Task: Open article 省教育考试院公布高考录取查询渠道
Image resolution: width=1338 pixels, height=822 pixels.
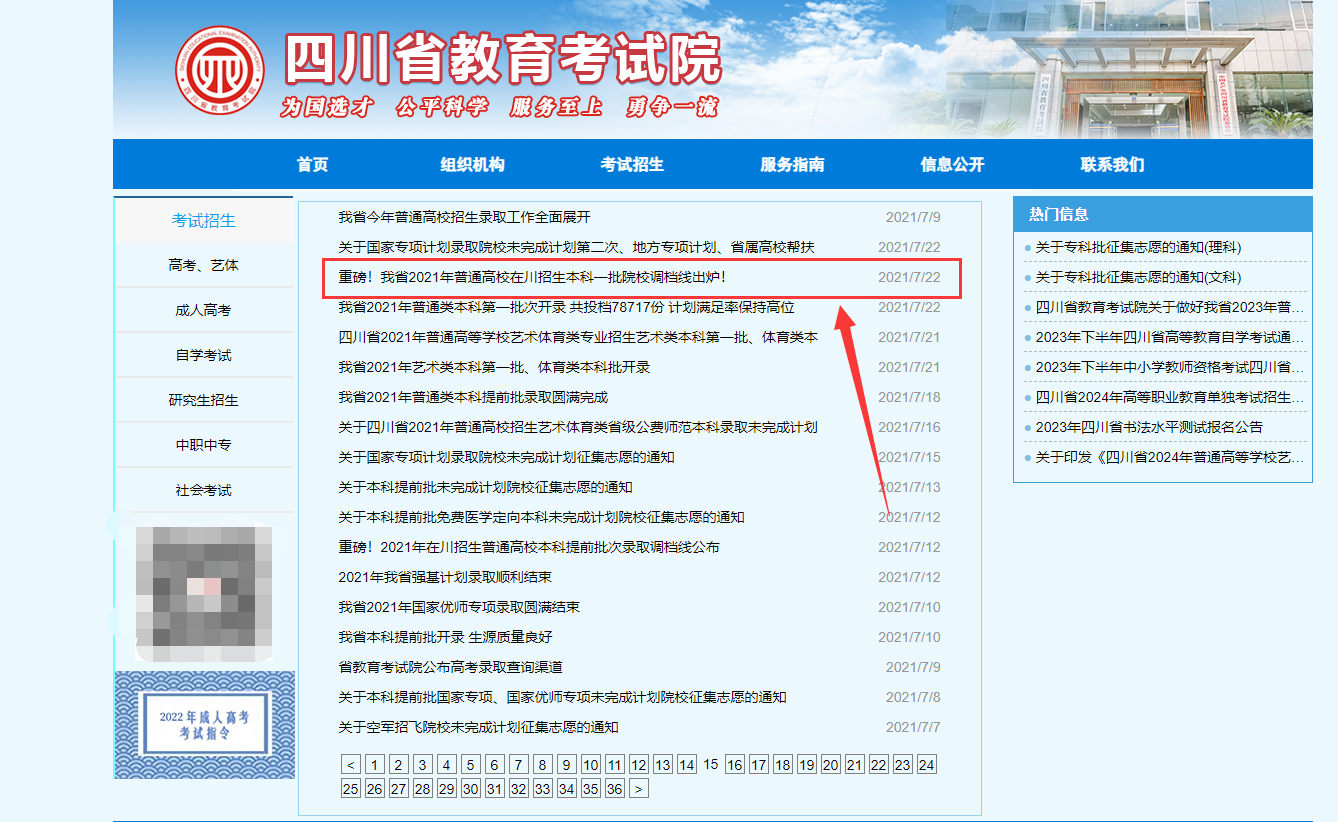Action: tap(451, 667)
